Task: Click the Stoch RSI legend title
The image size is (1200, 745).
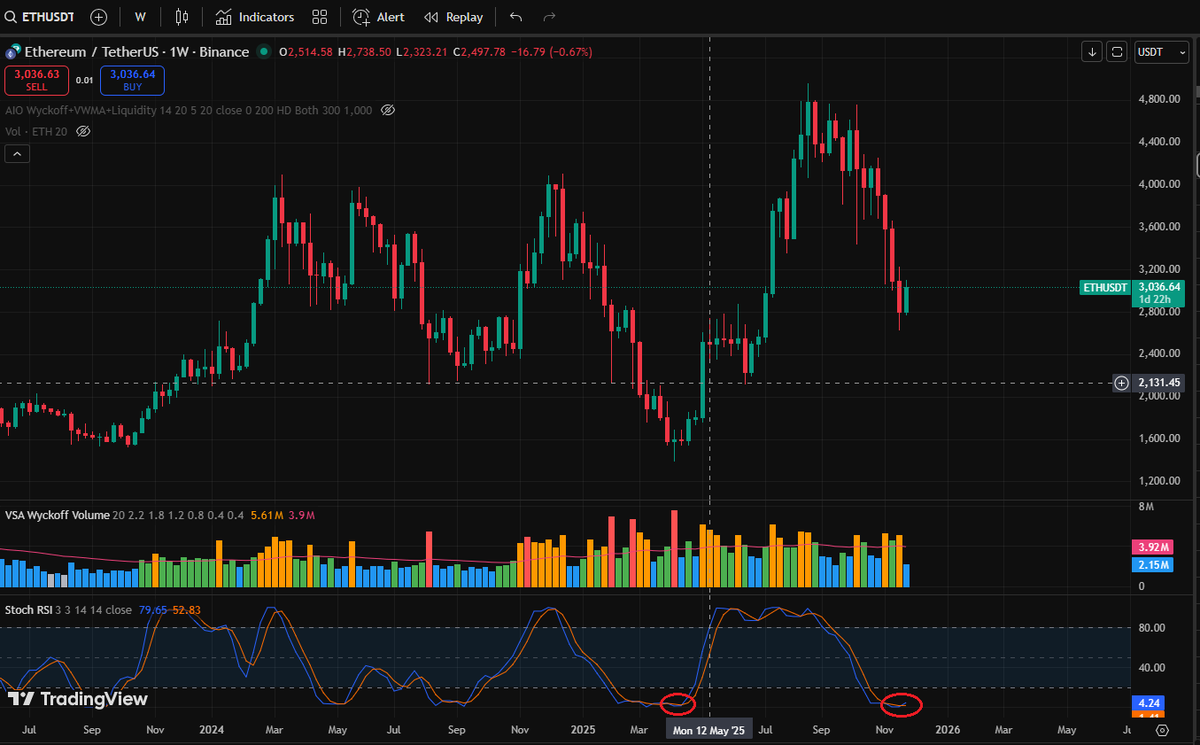Action: click(x=30, y=609)
